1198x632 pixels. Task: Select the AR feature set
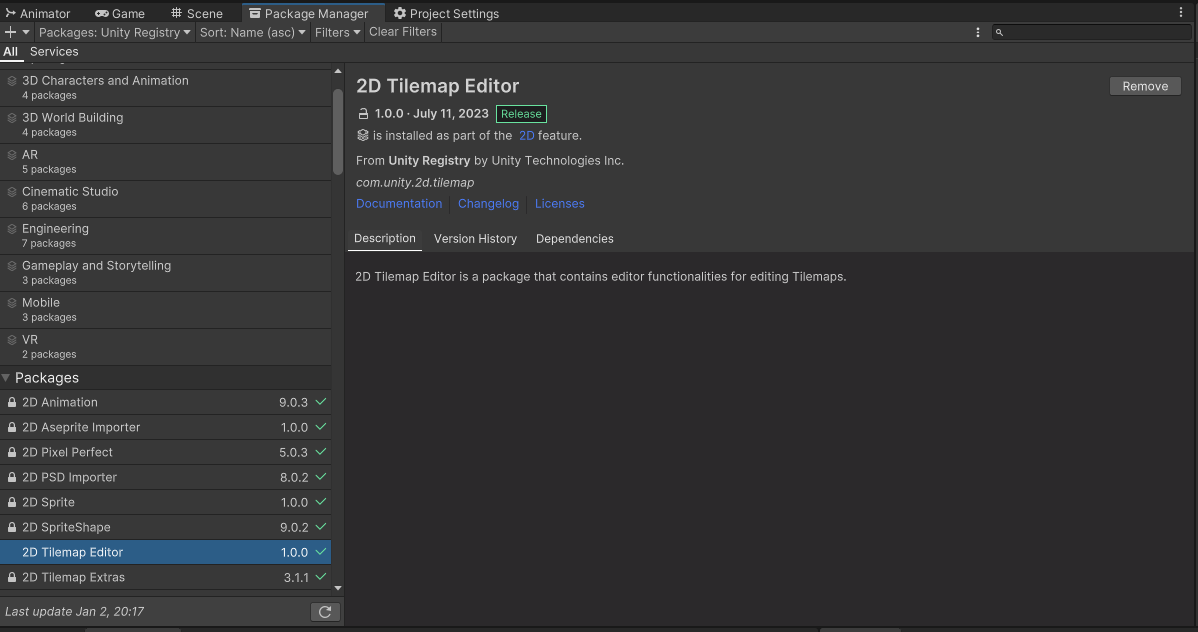point(166,162)
